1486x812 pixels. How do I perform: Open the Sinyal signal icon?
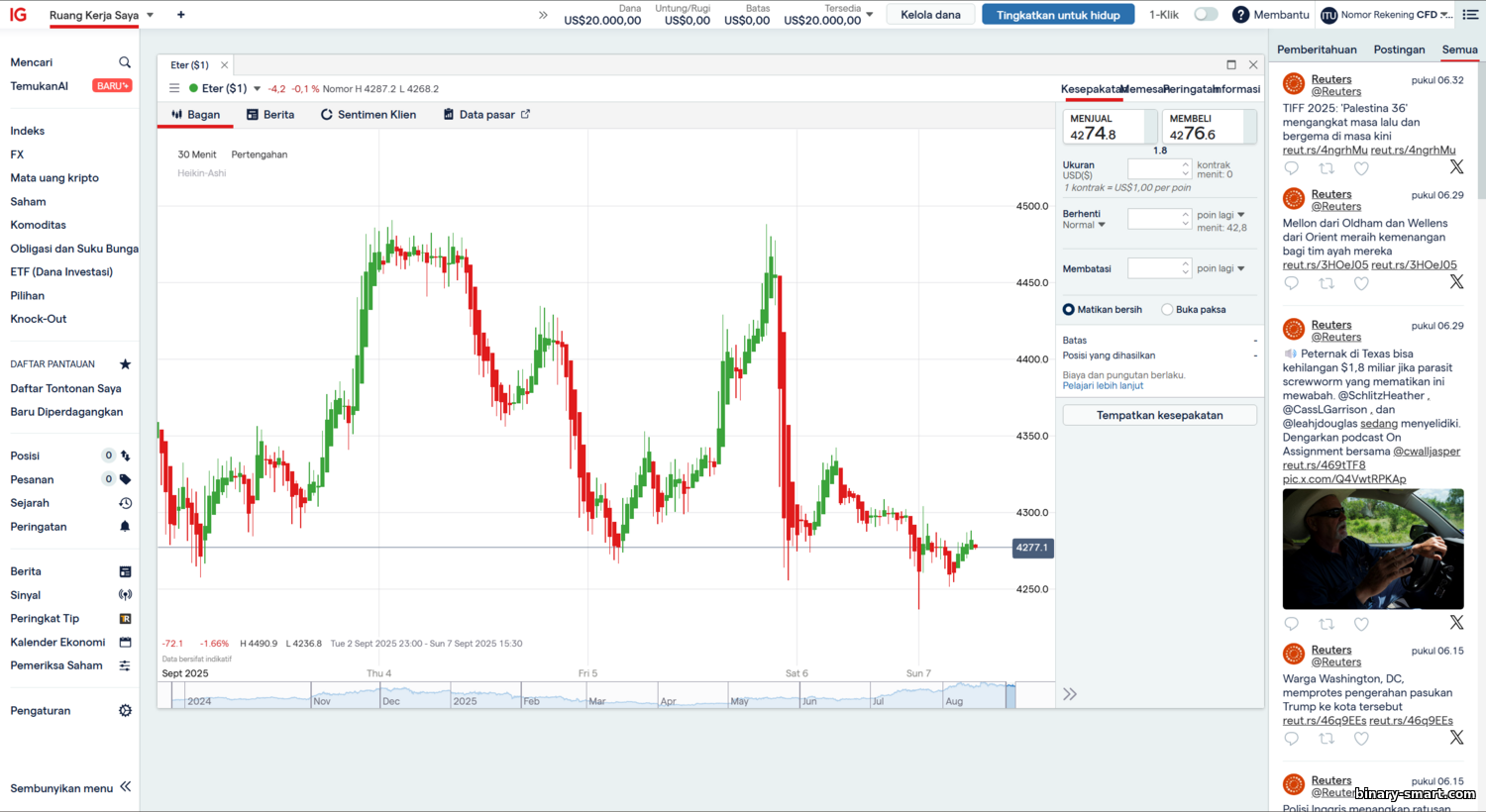point(125,595)
